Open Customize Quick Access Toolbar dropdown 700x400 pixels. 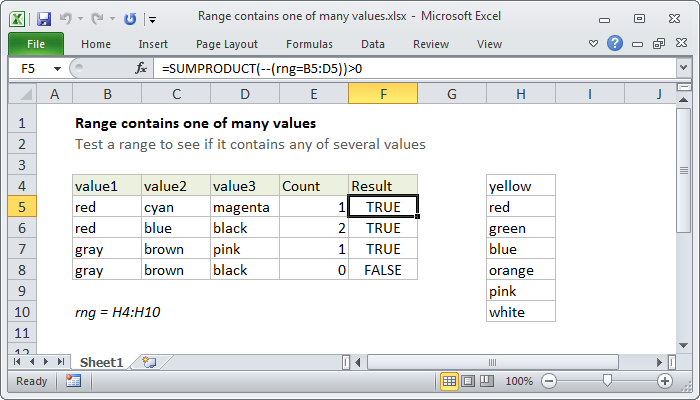(x=151, y=18)
